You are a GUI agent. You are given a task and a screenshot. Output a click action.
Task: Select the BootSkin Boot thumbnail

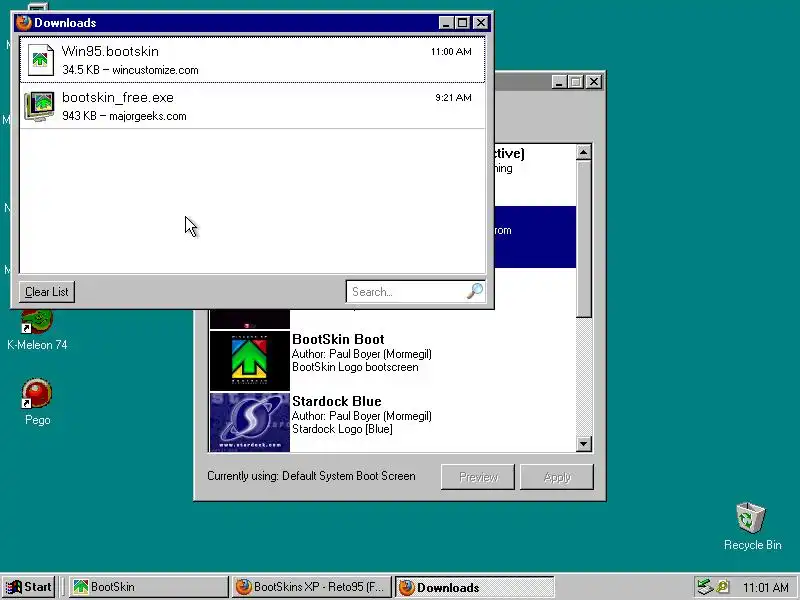click(250, 361)
